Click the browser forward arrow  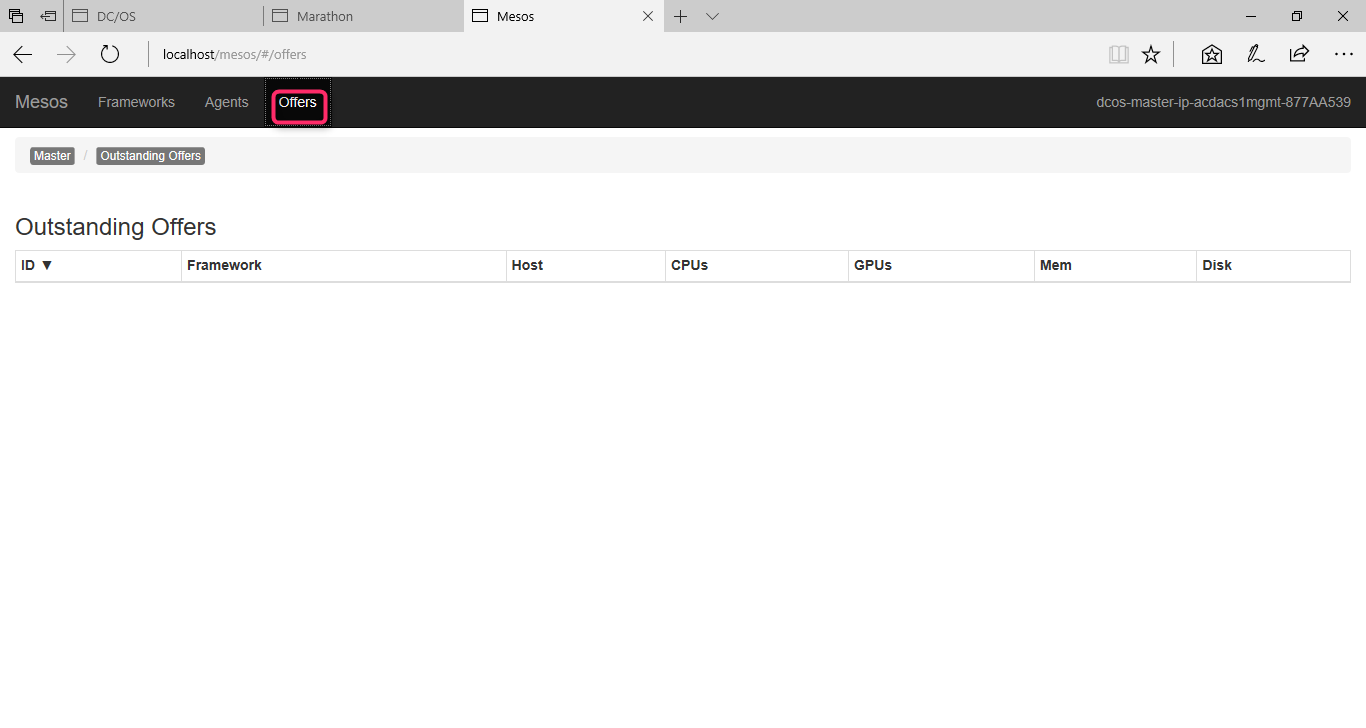pos(66,55)
